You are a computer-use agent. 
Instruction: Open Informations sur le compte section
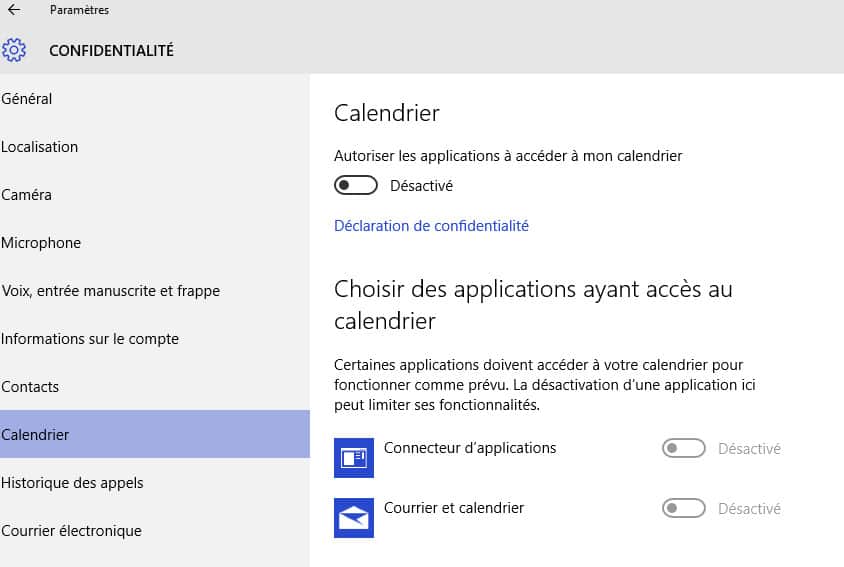click(155, 338)
